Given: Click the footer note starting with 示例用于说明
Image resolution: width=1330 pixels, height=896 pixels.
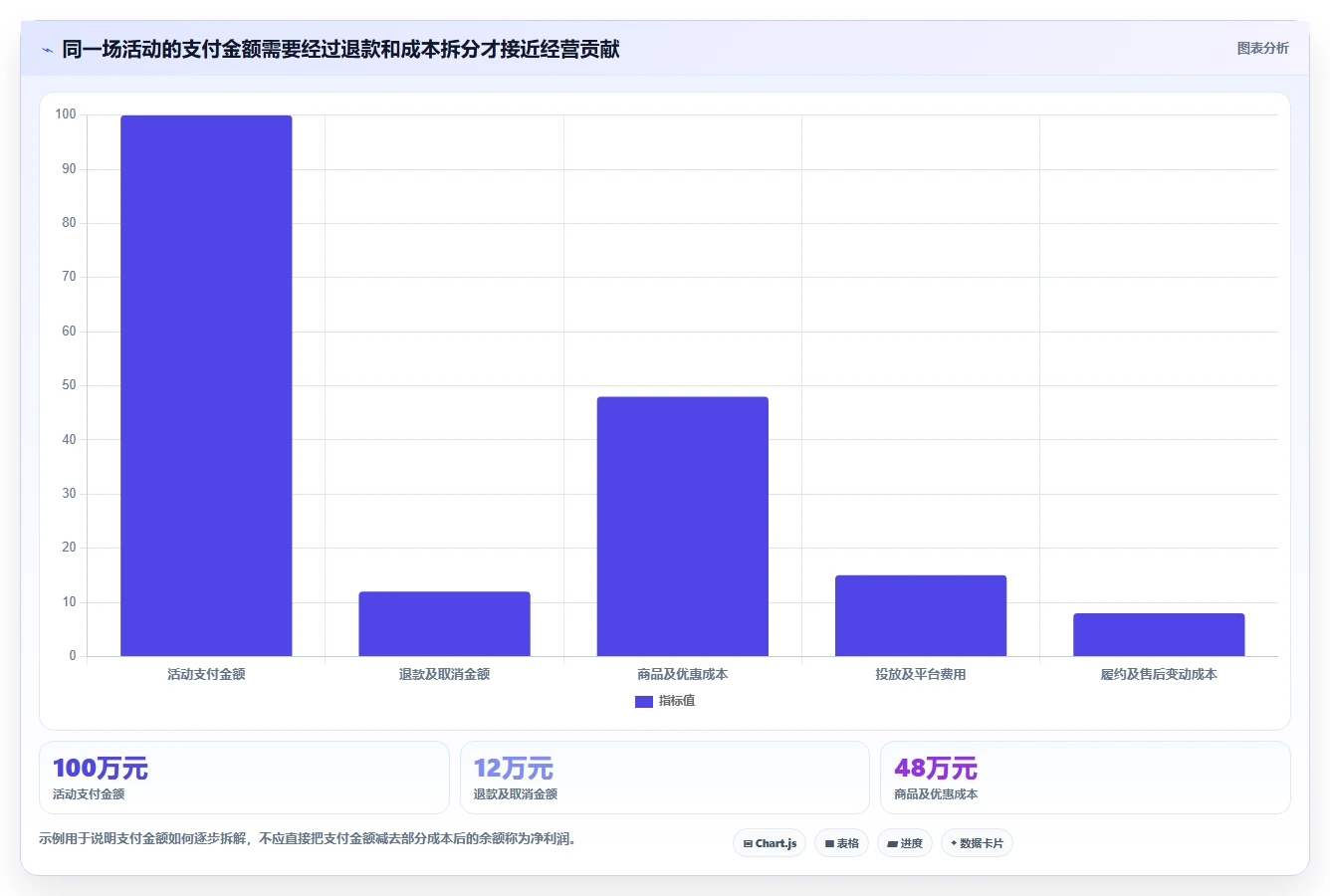Looking at the screenshot, I should click(308, 838).
